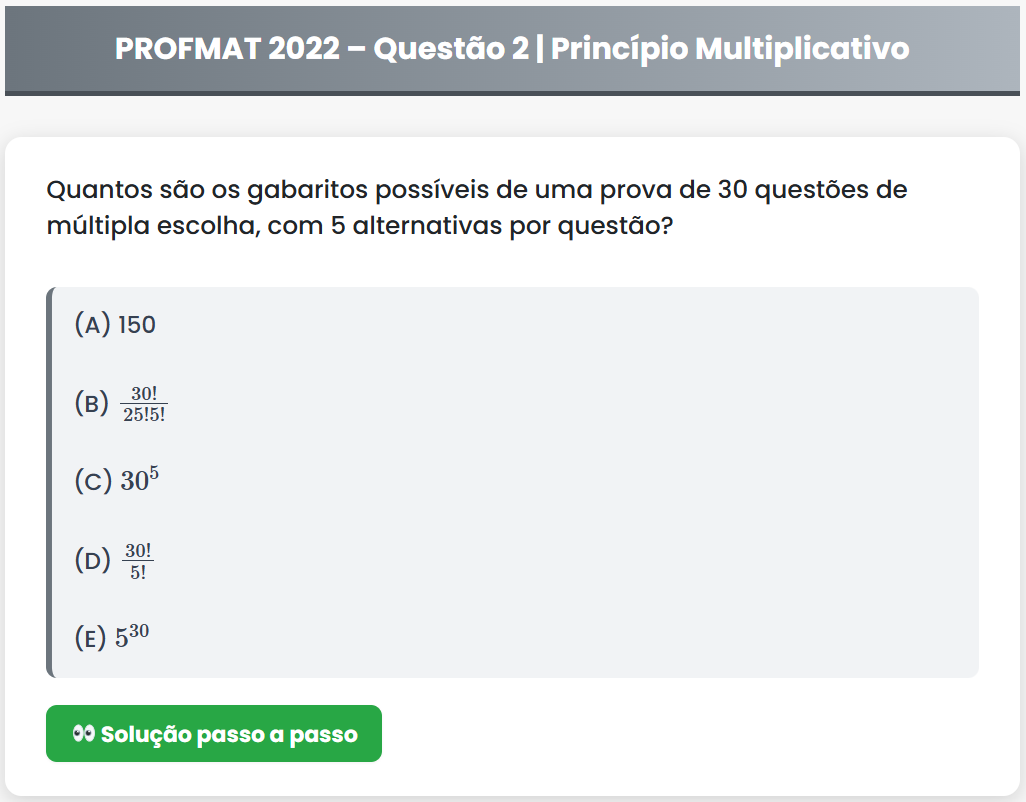
Task: Click the fraction 30!/25!5! in option B
Action: [144, 404]
